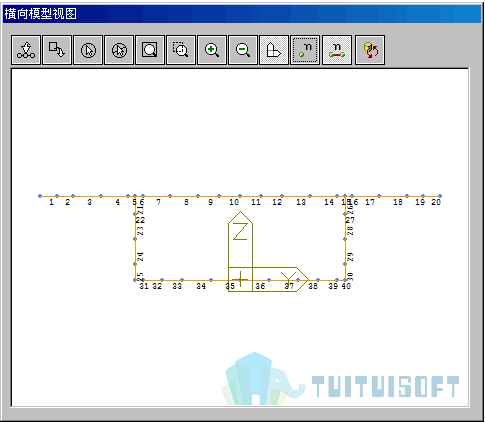Viewport: 485px width, 423px height.
Task: Pick element label 4
Action: [117, 202]
